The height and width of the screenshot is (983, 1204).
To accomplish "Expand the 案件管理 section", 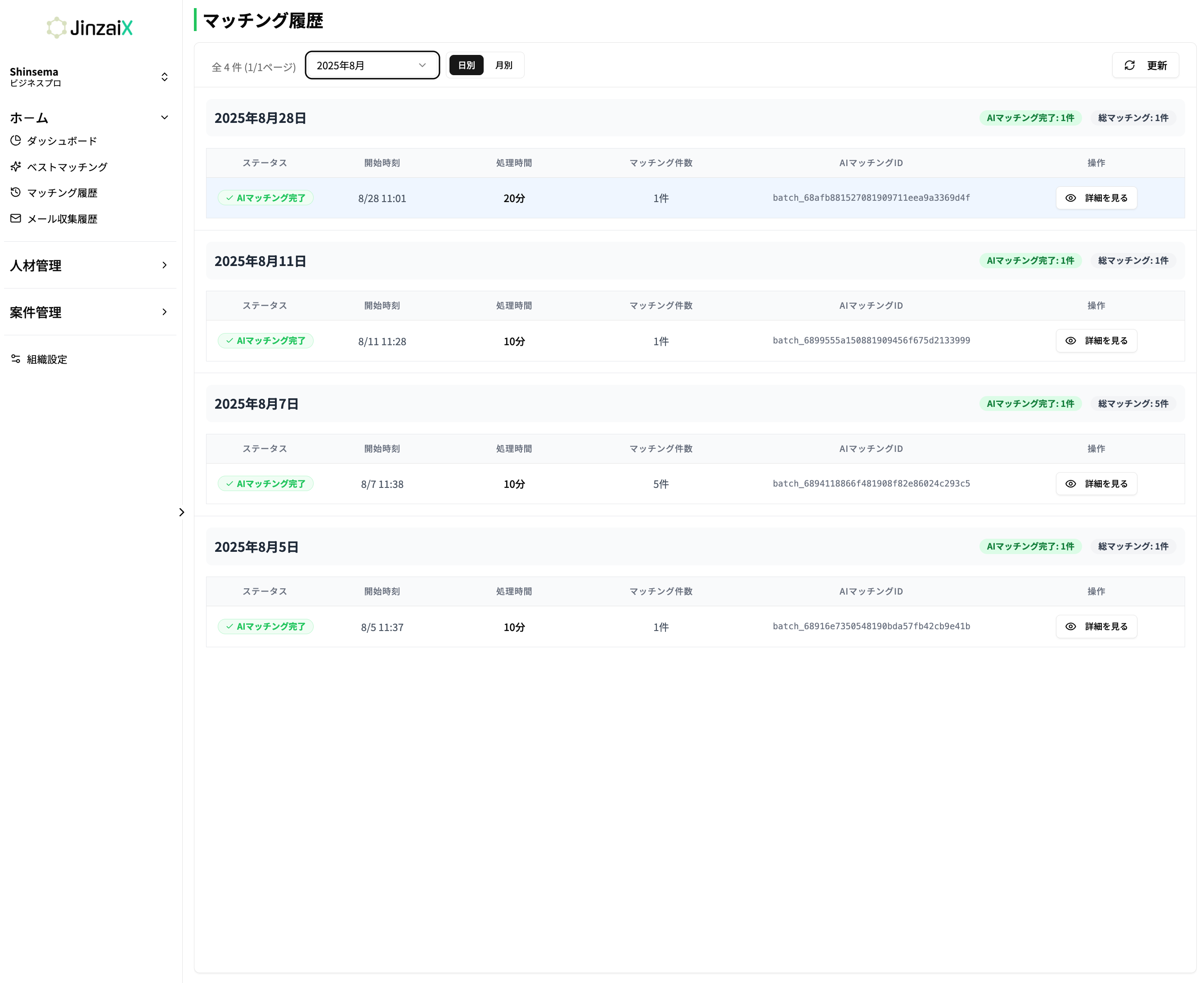I will point(90,312).
